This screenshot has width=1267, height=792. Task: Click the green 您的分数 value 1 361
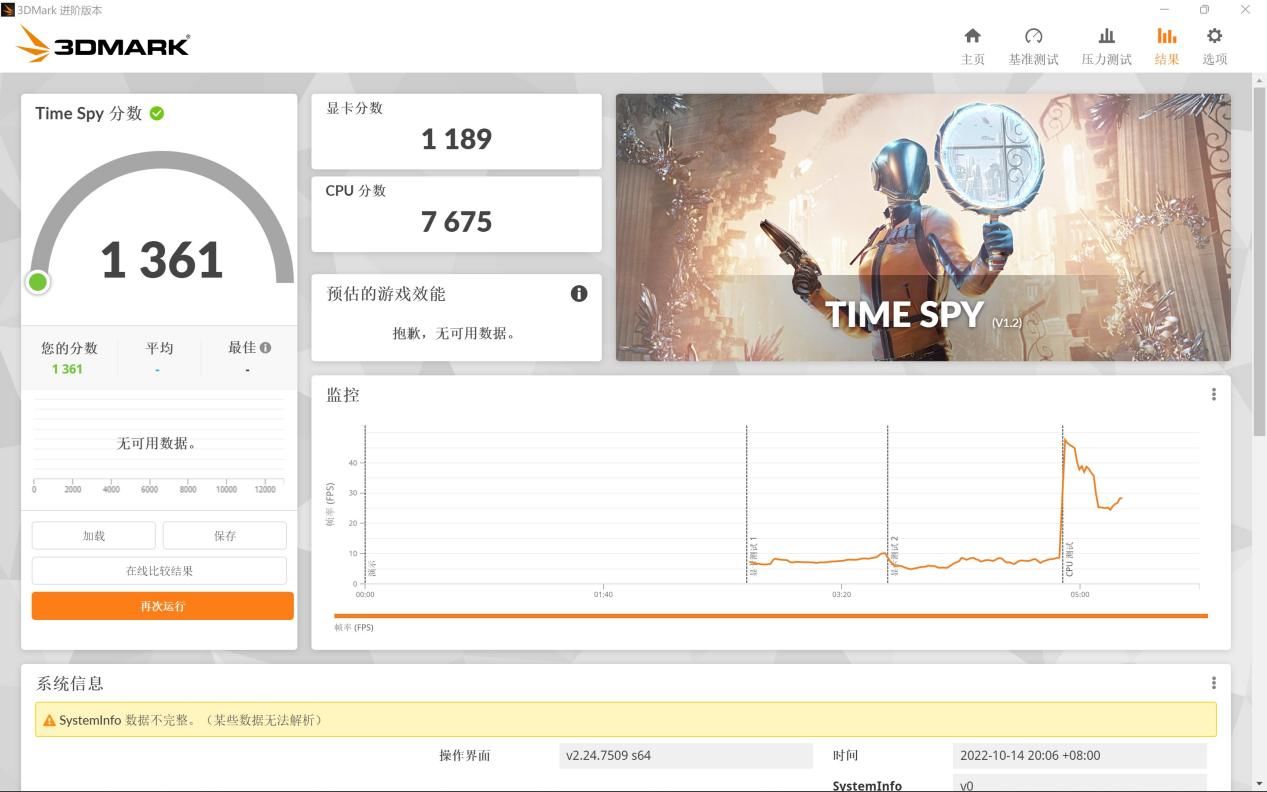[x=67, y=369]
